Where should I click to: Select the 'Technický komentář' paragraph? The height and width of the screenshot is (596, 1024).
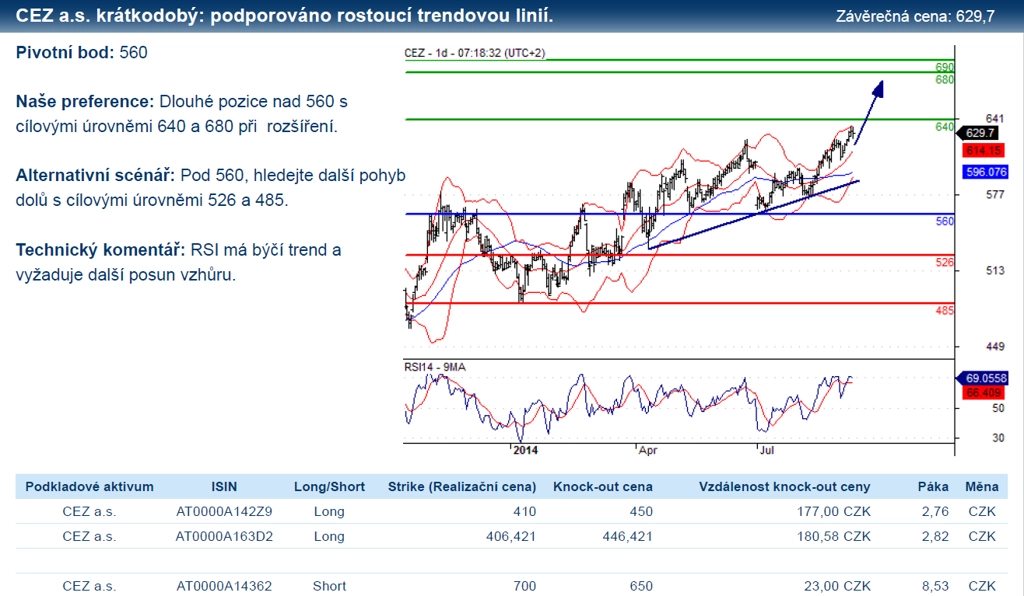tap(178, 262)
